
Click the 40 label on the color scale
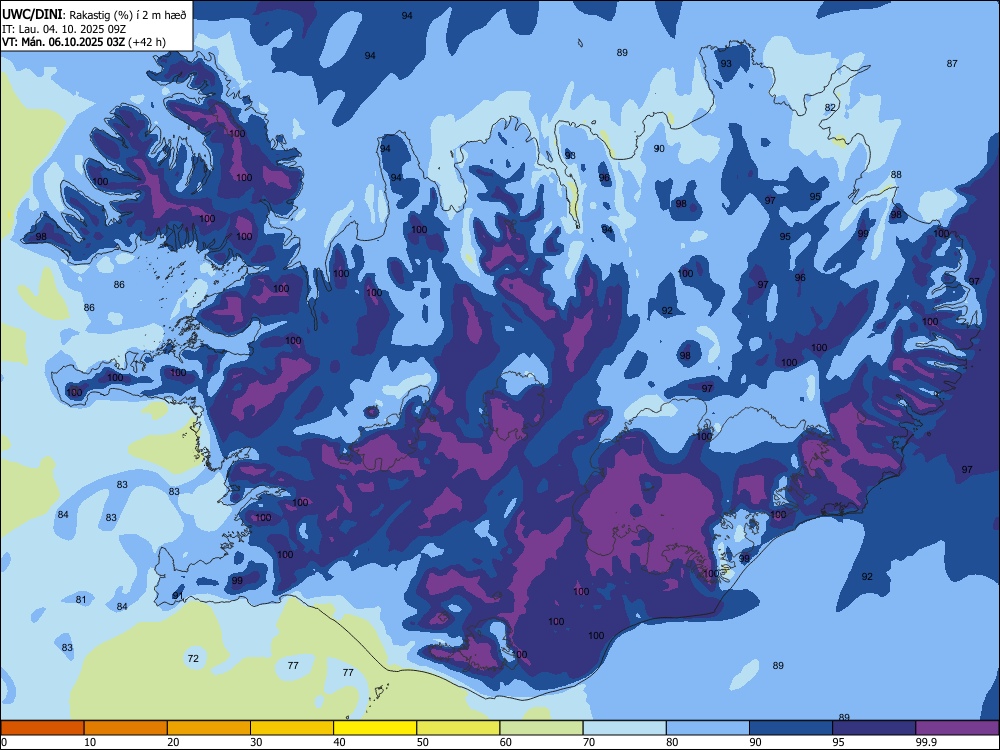click(340, 742)
